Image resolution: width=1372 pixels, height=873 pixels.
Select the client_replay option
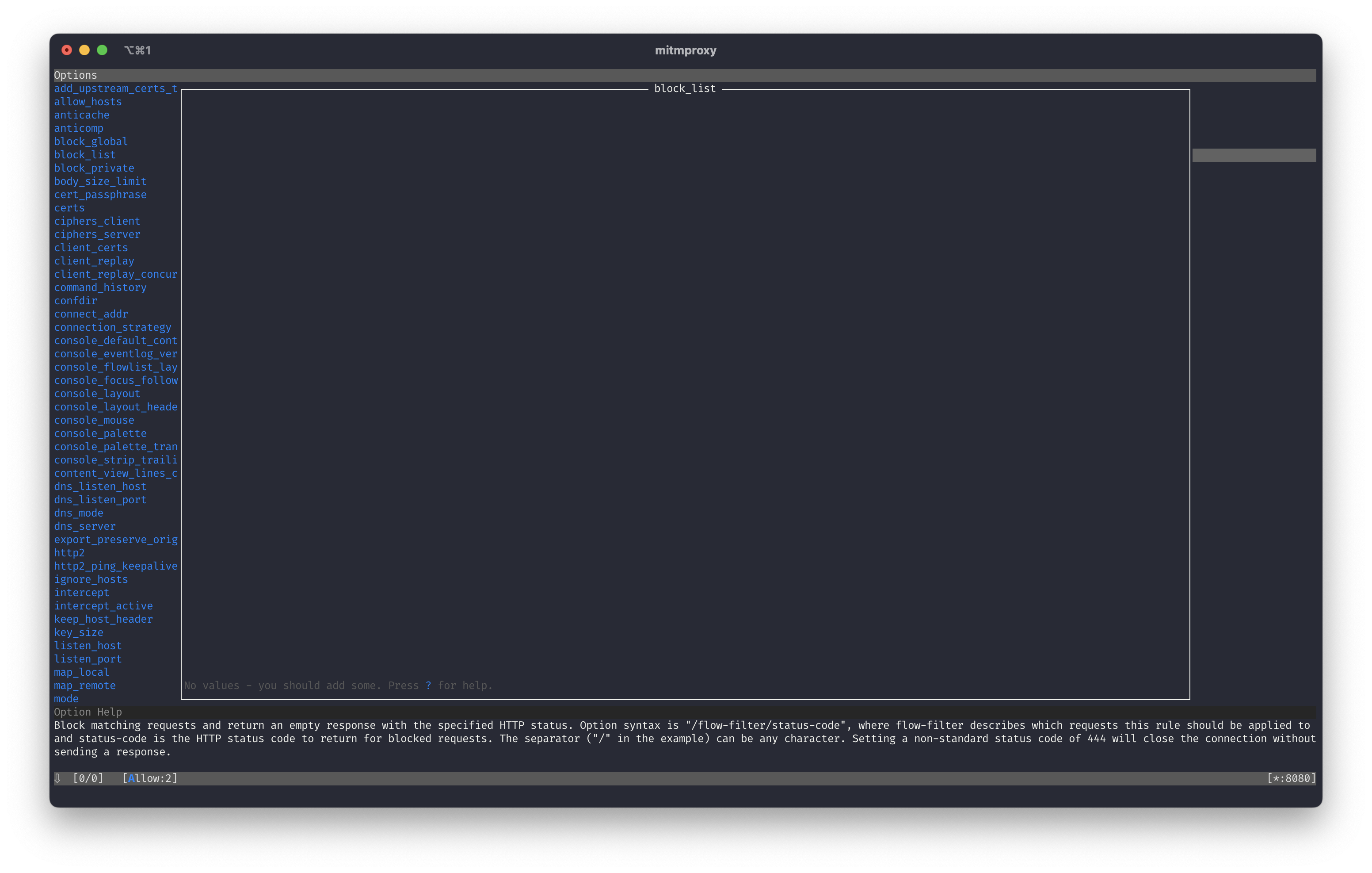tap(94, 260)
